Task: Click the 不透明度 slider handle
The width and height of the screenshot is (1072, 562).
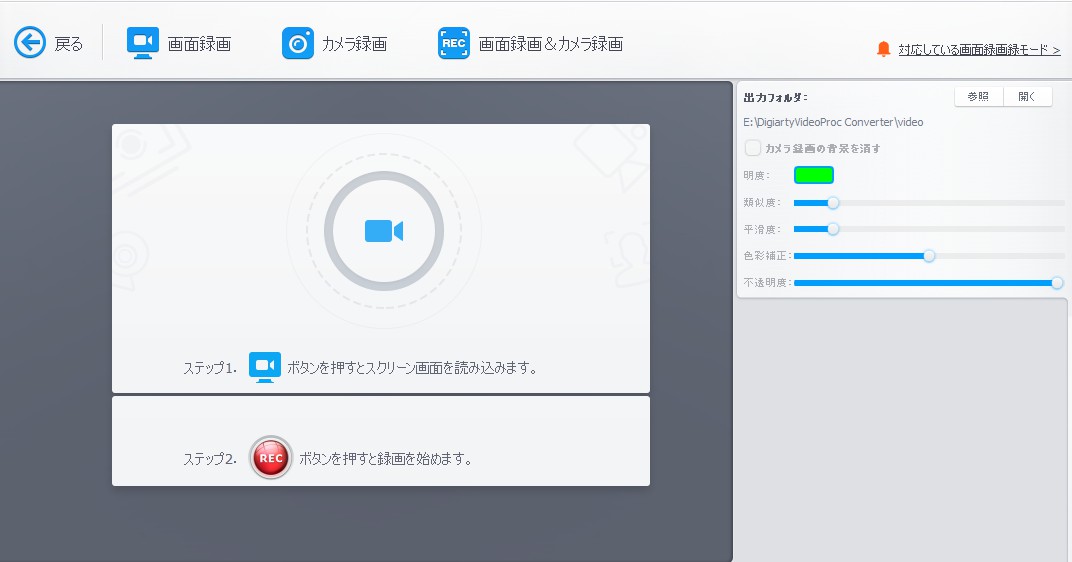Action: (x=1057, y=282)
